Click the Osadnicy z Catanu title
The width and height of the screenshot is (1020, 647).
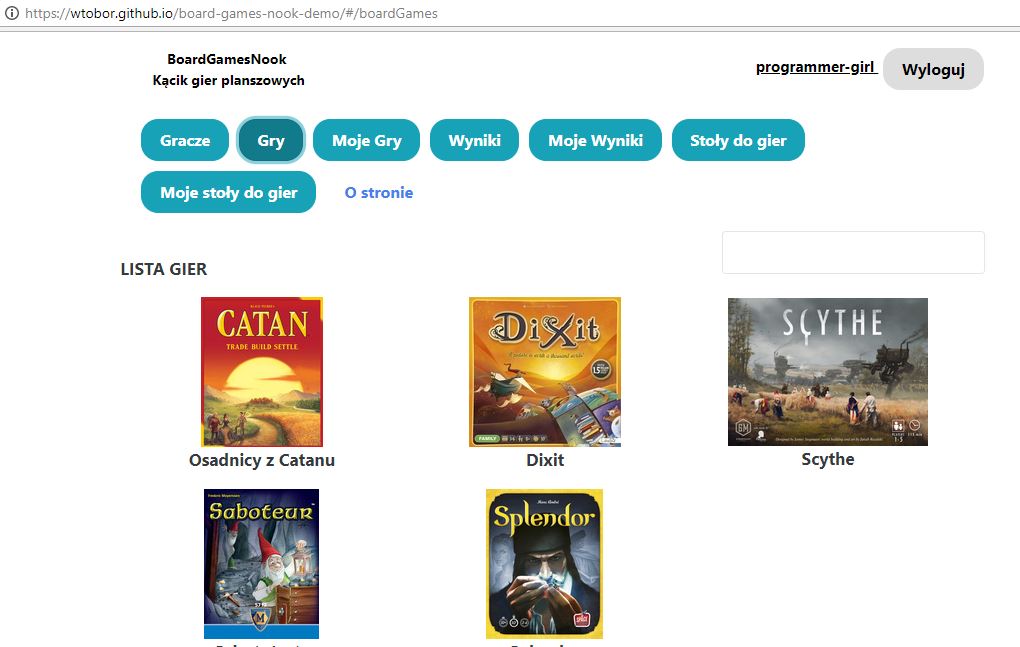(262, 461)
